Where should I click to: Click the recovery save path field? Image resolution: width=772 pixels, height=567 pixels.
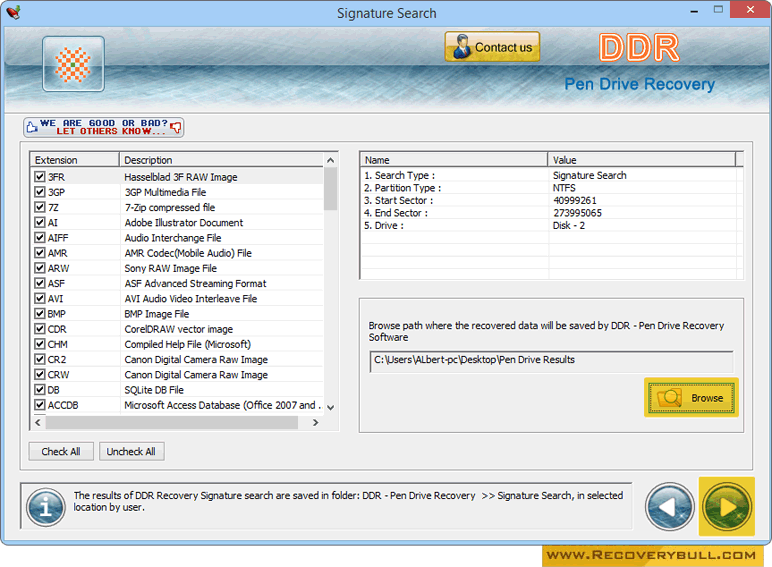551,361
